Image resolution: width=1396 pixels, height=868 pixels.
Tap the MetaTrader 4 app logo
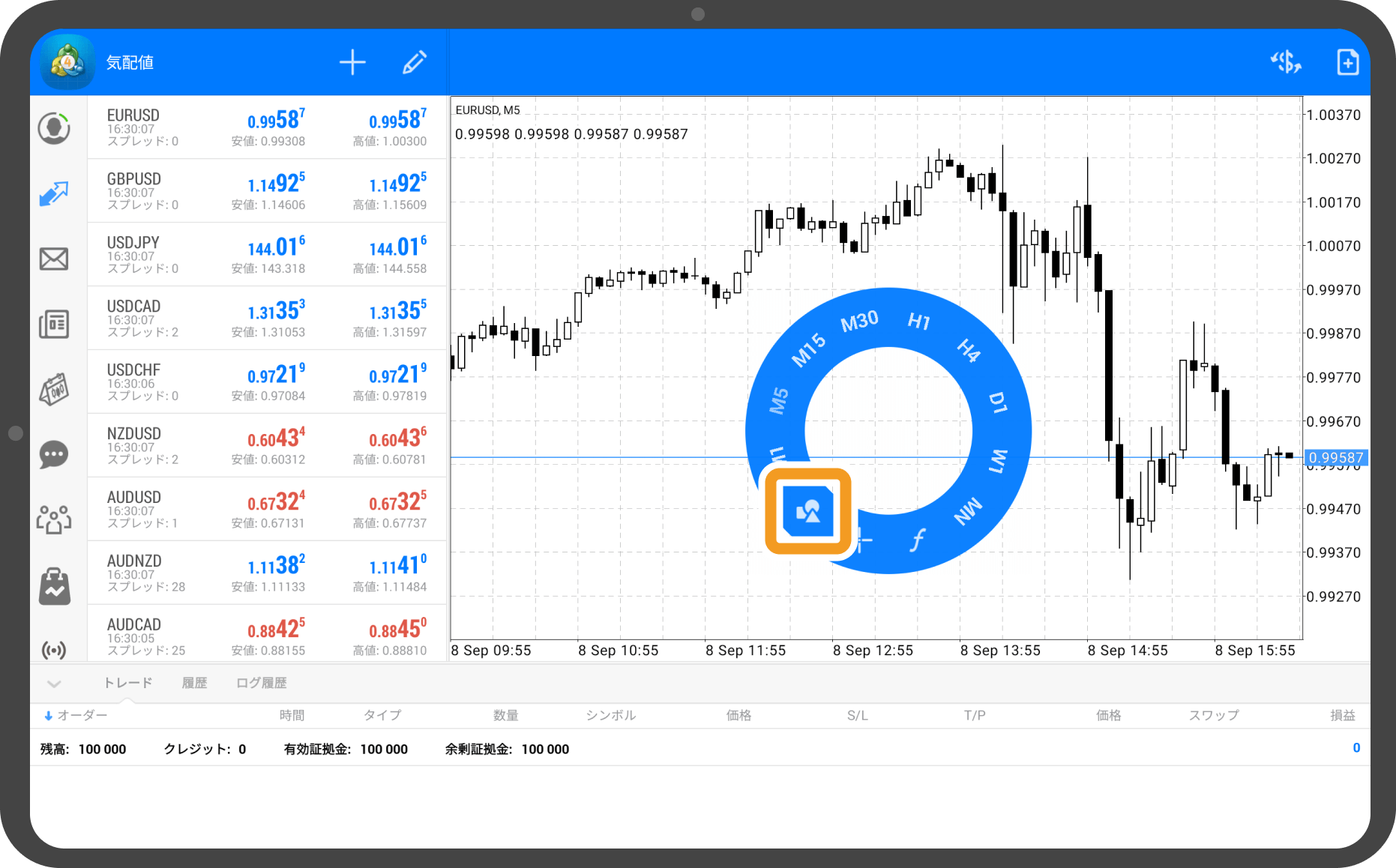(x=68, y=62)
